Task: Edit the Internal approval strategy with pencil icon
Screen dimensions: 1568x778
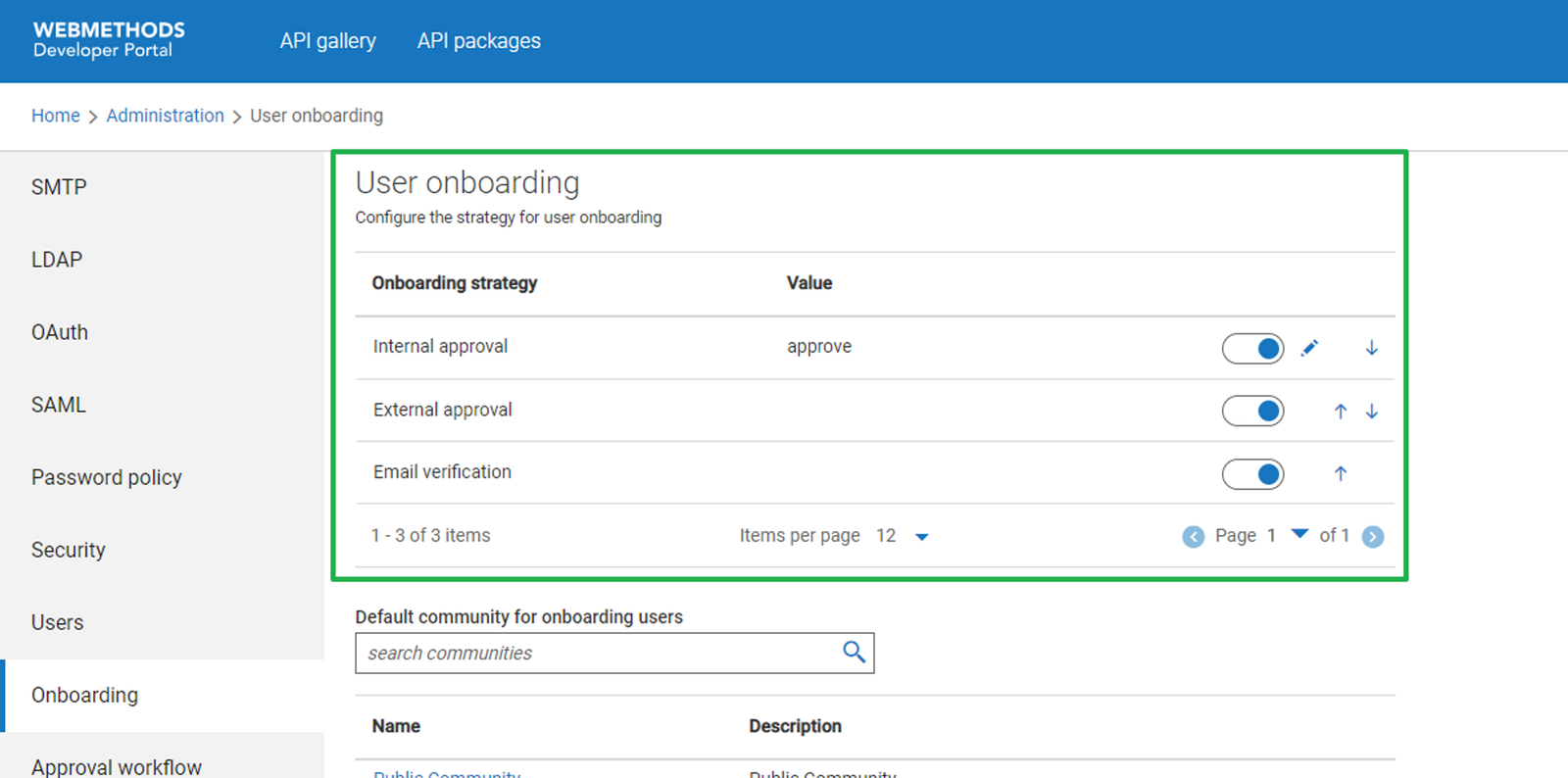Action: pyautogui.click(x=1309, y=348)
